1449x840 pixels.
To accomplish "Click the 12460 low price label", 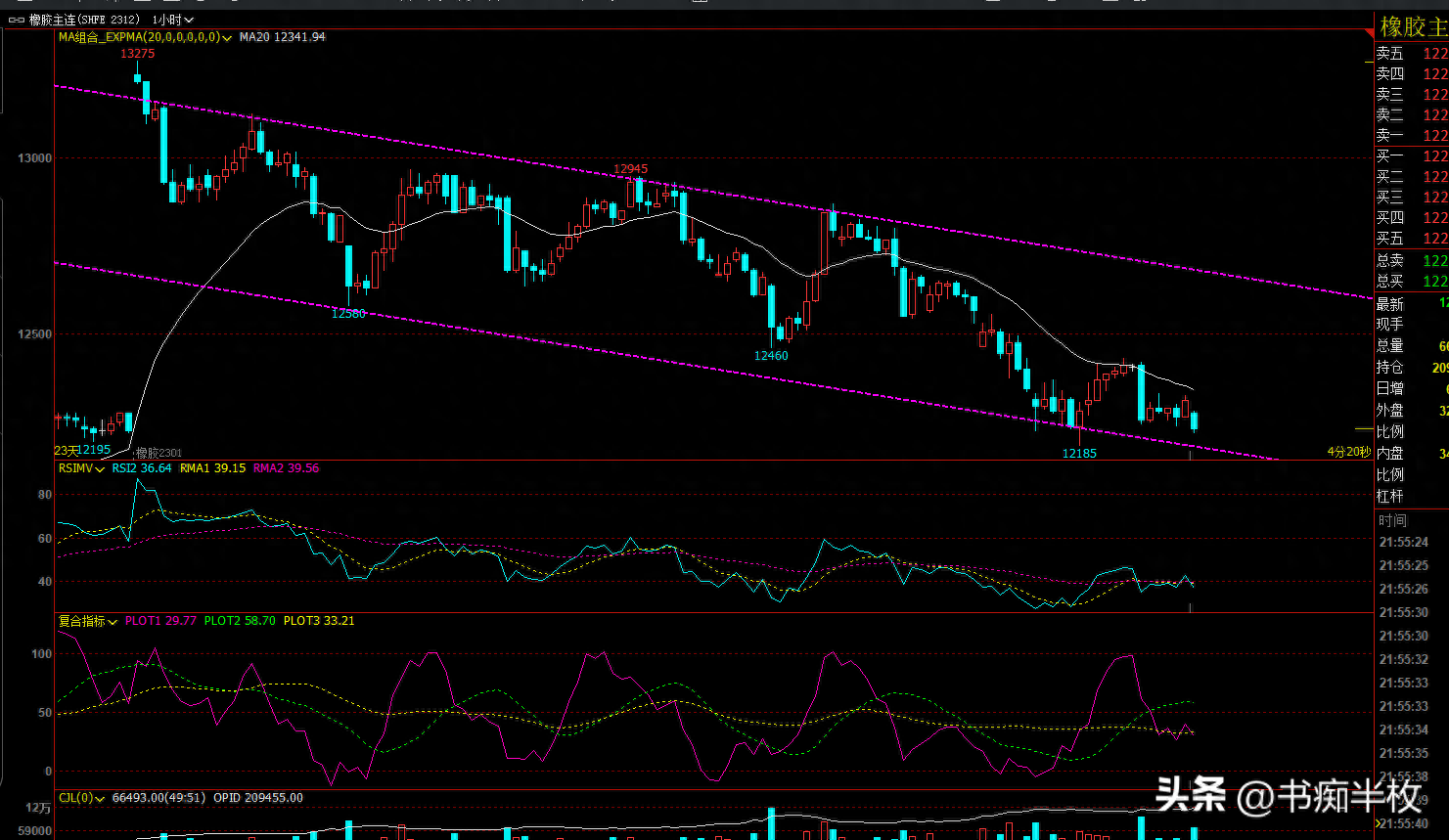I will (771, 356).
